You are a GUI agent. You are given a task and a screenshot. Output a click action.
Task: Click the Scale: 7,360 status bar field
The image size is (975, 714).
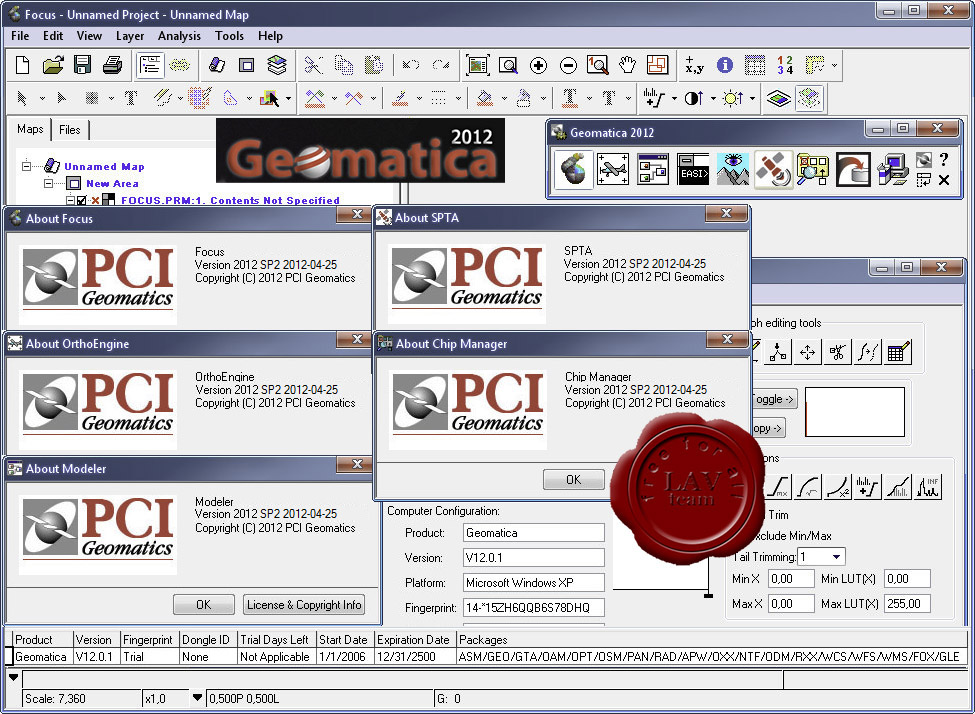click(80, 698)
